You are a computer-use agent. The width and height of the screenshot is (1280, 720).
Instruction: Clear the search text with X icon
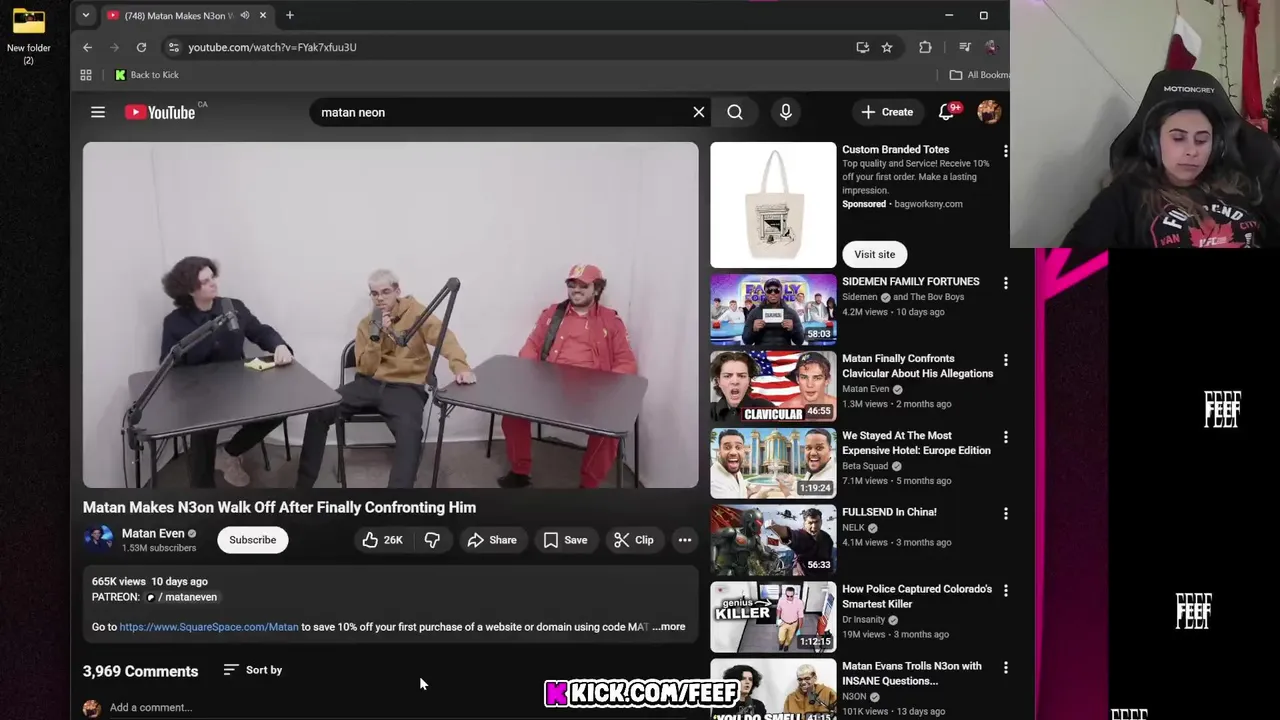(699, 112)
